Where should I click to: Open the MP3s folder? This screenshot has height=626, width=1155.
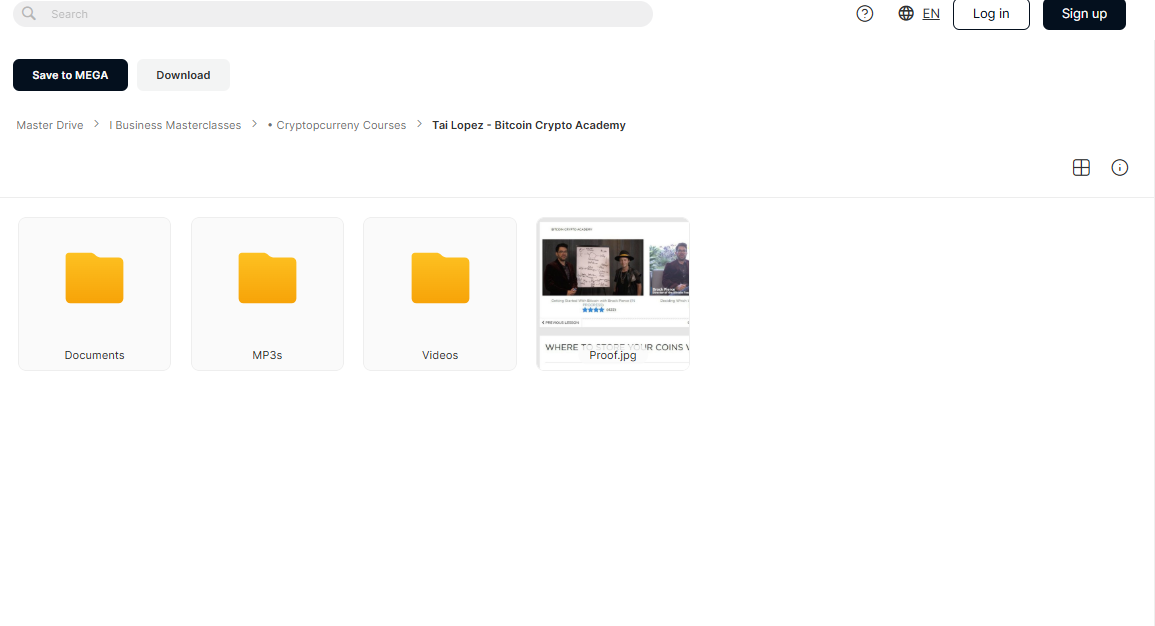(x=267, y=294)
